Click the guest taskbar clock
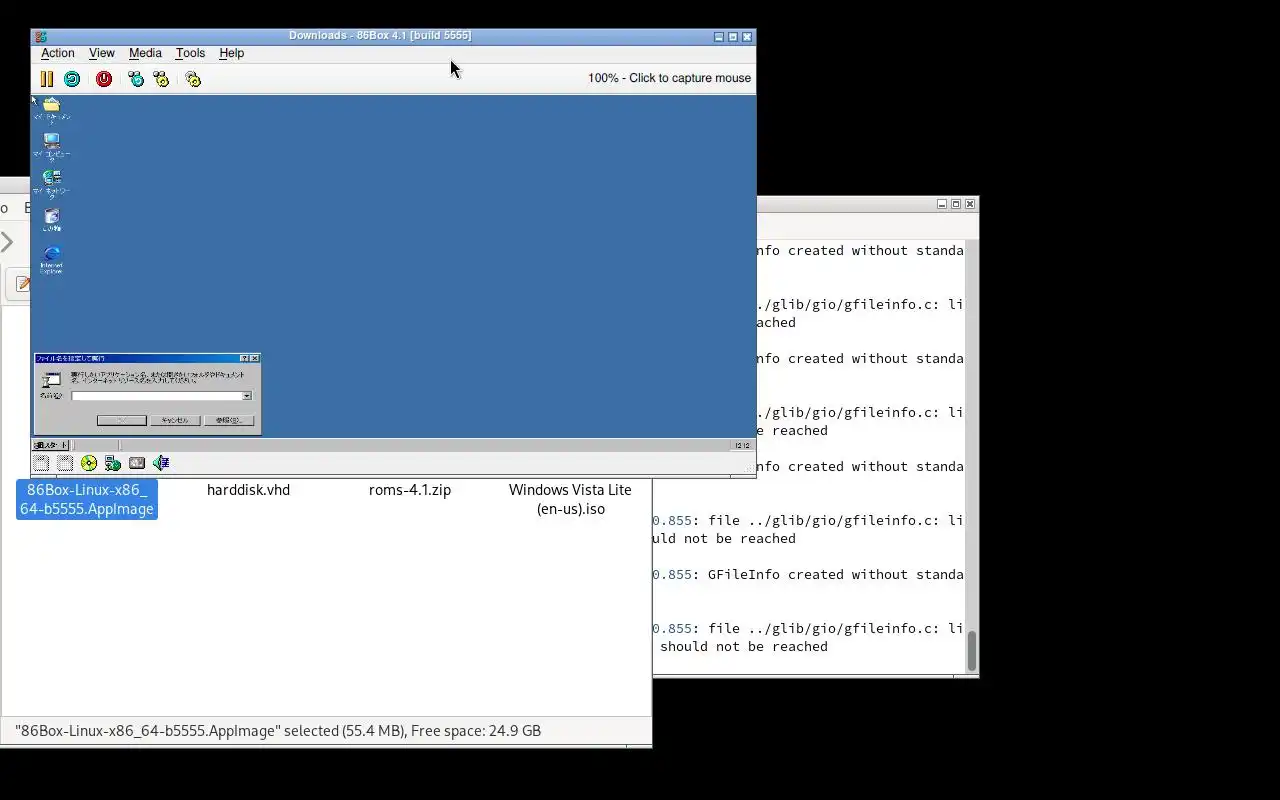 [x=742, y=445]
